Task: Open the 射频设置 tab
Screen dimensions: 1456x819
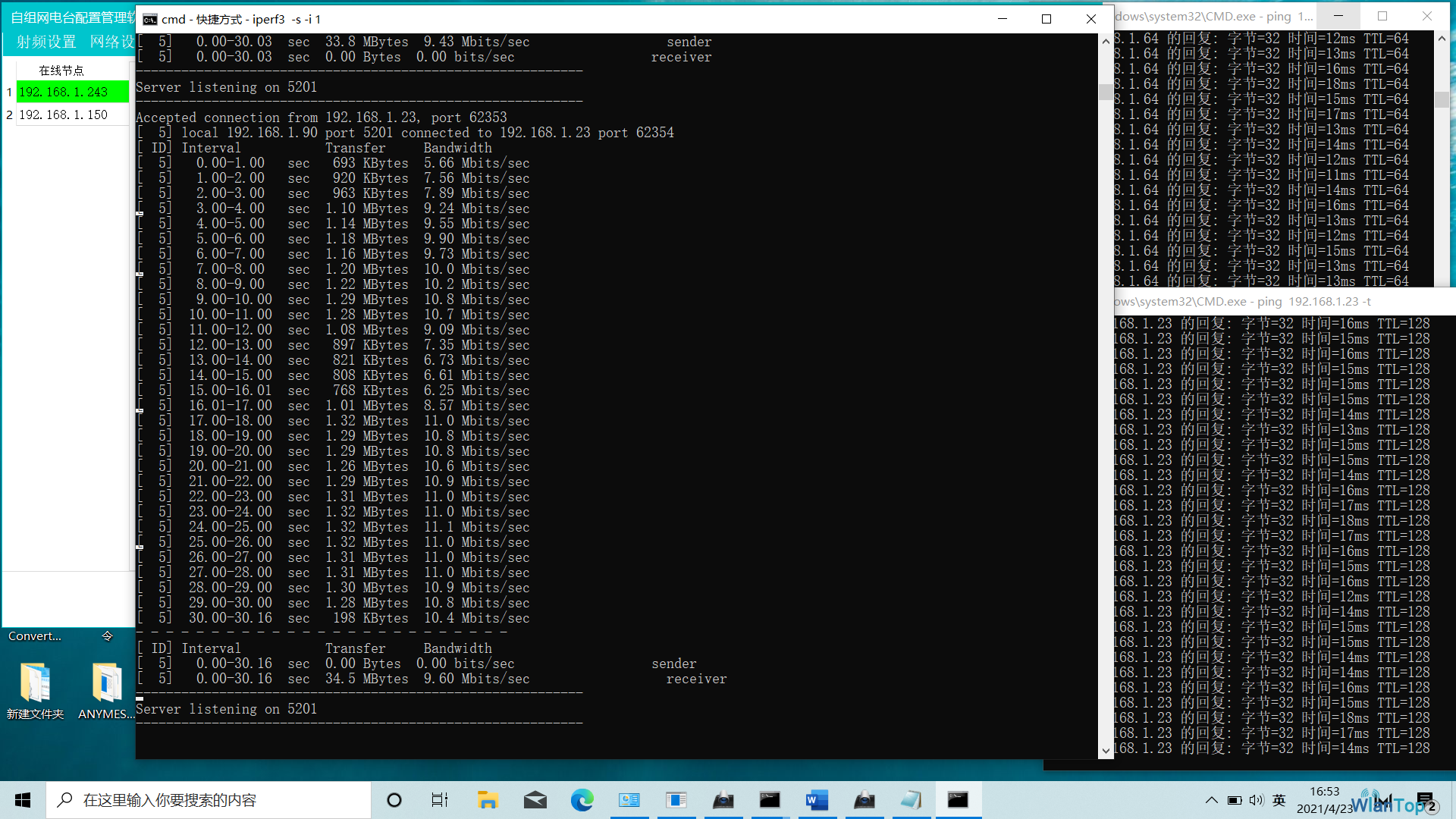Action: (47, 42)
